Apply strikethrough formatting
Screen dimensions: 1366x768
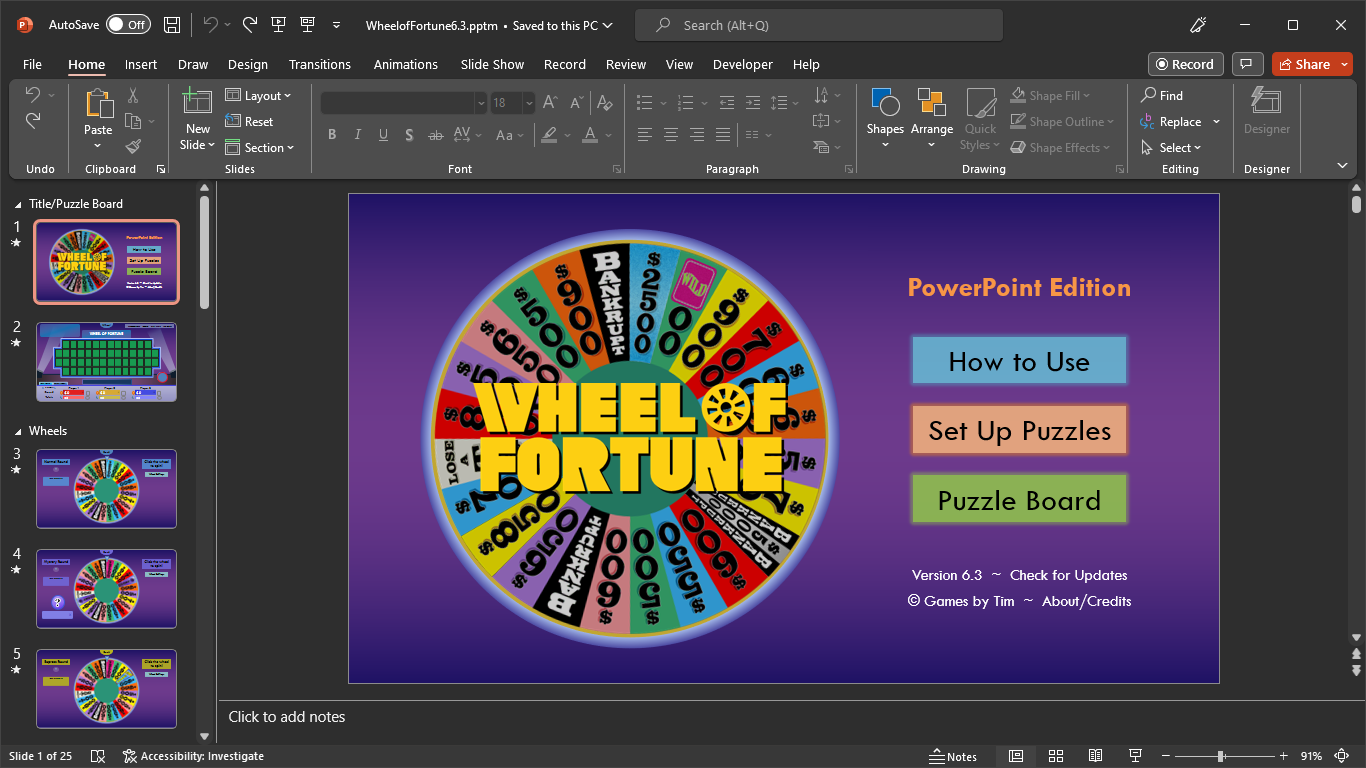(x=435, y=134)
